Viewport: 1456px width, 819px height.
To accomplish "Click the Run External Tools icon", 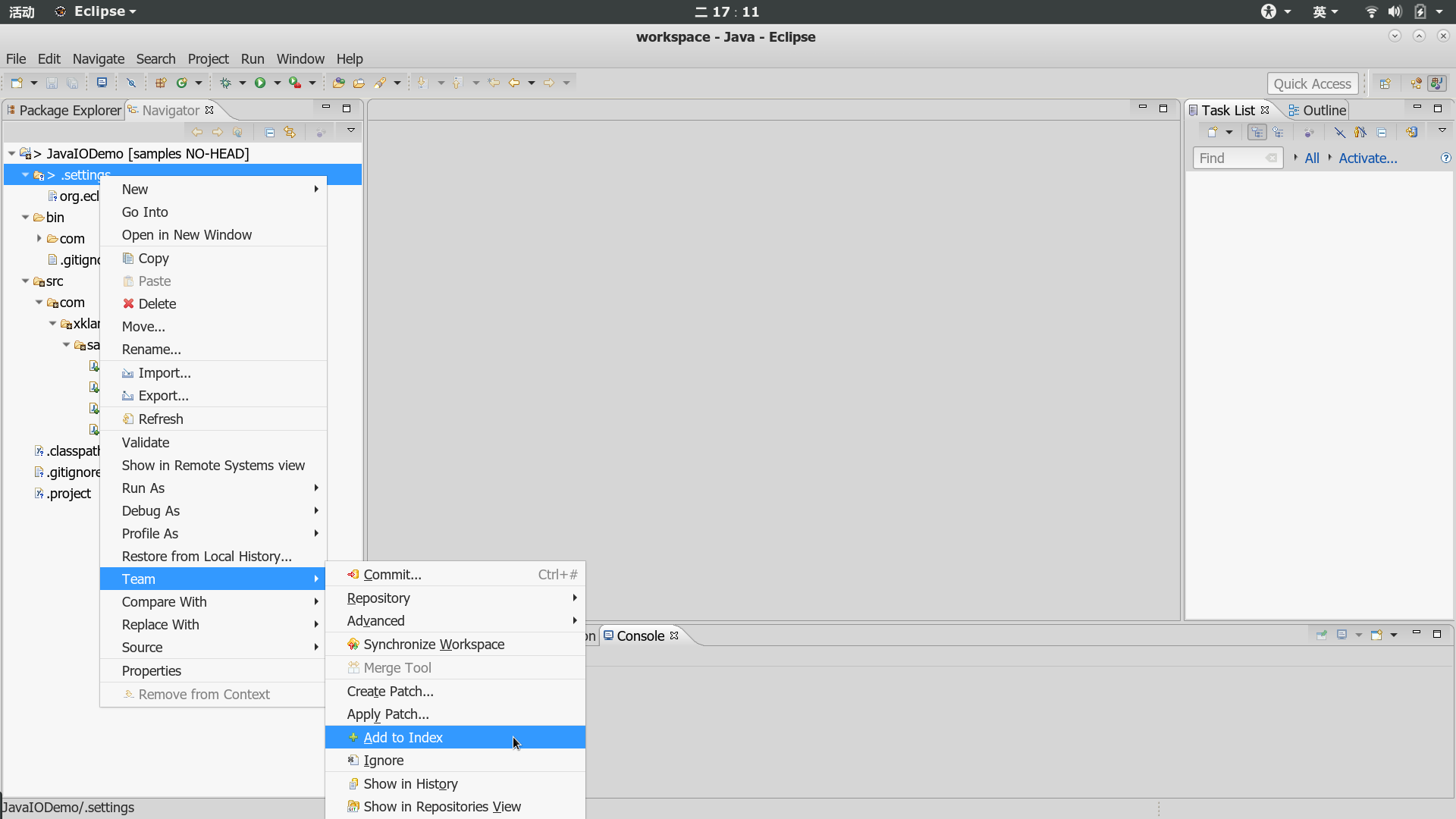I will (295, 83).
